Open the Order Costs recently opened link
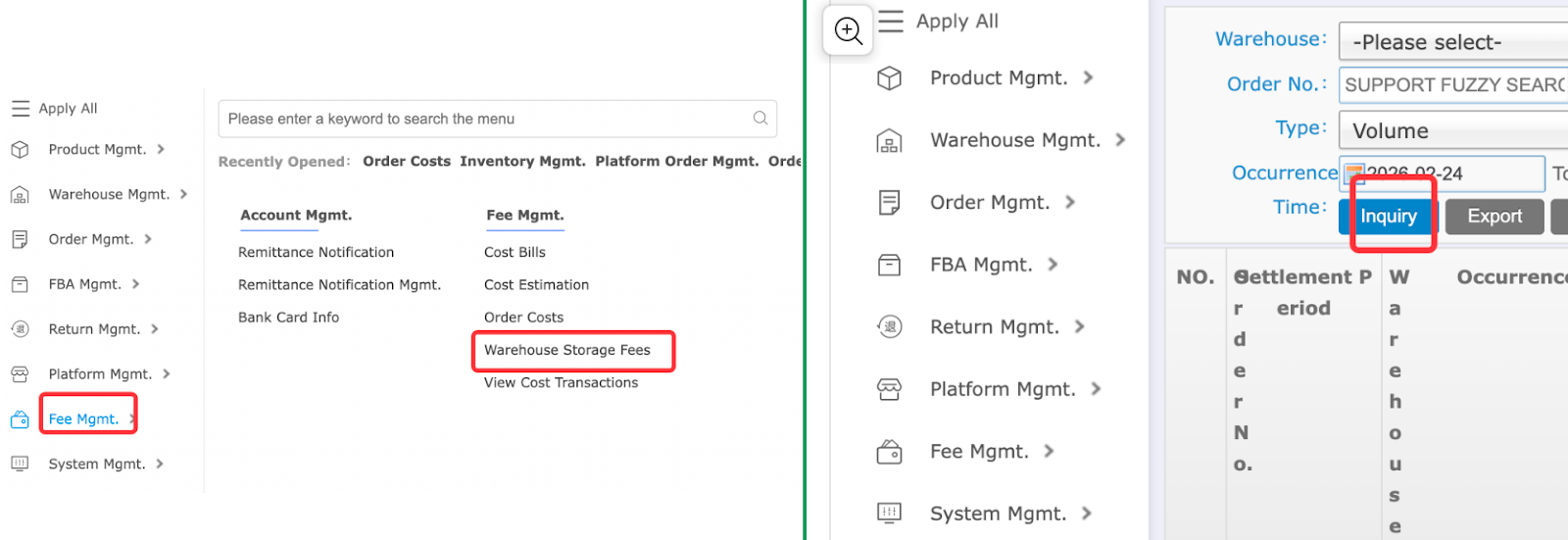The height and width of the screenshot is (540, 1568). 407,162
